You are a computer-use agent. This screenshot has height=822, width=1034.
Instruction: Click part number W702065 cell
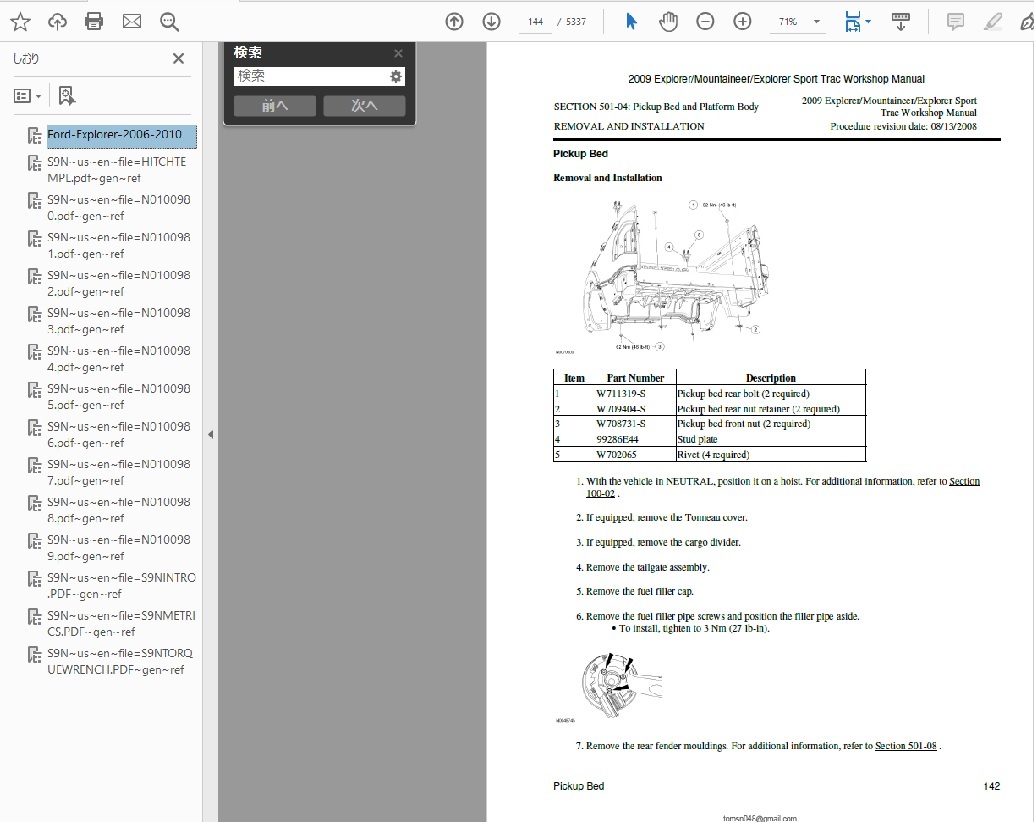[x=616, y=454]
